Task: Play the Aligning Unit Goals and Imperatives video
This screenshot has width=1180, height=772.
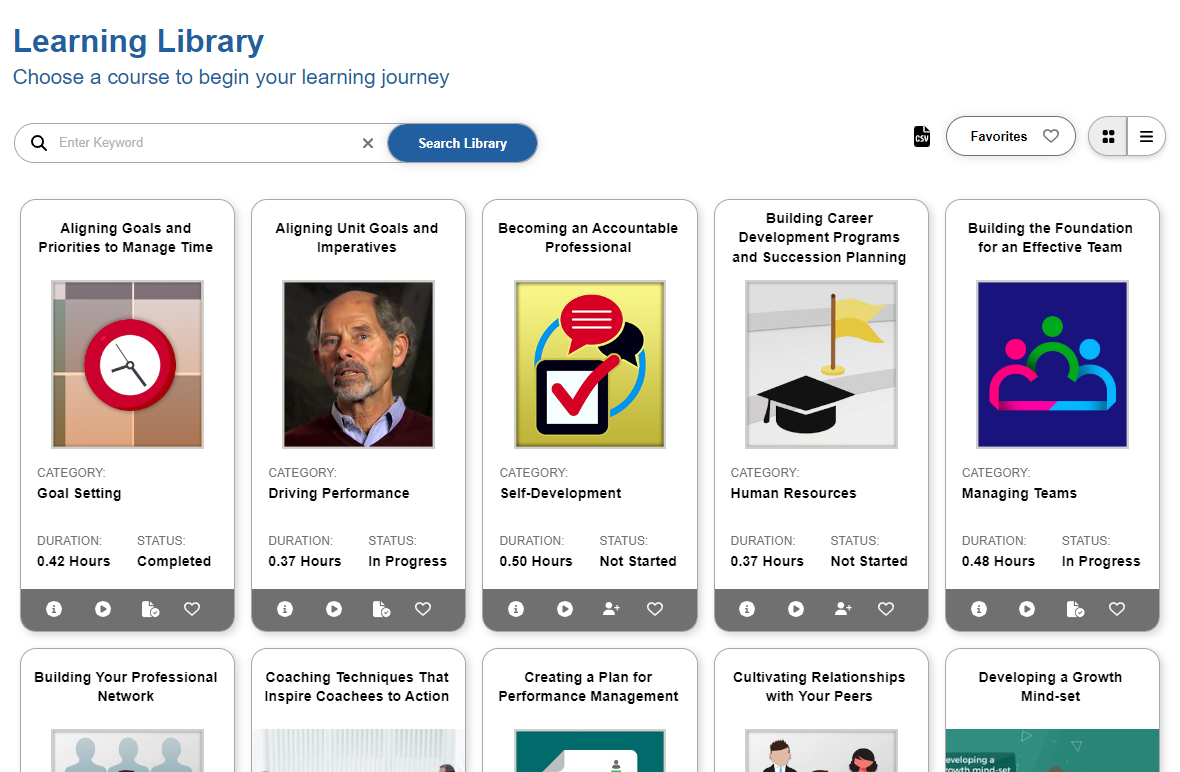Action: coord(334,608)
